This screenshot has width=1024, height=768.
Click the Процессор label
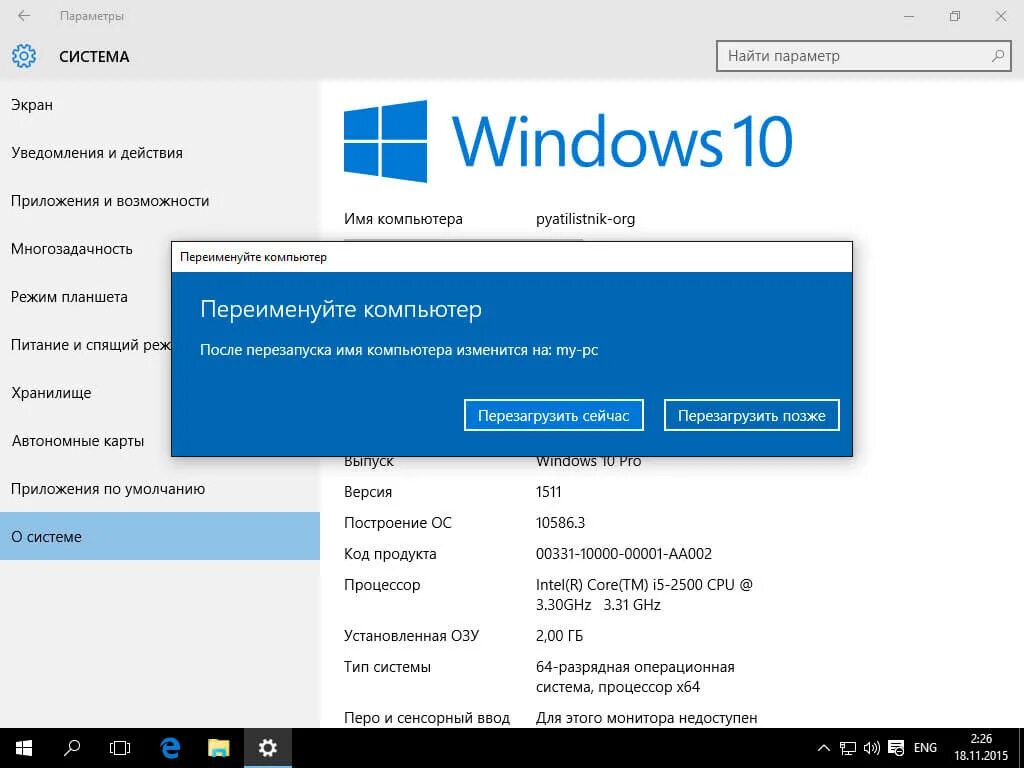[x=382, y=585]
